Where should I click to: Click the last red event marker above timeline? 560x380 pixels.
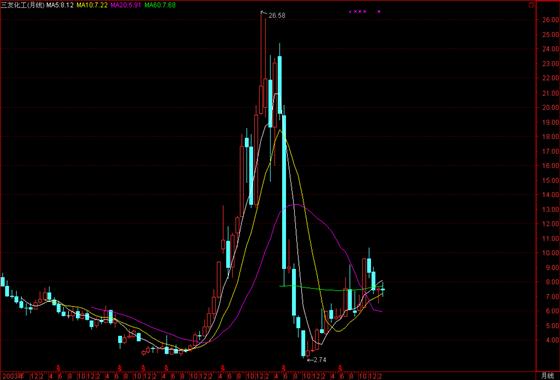pyautogui.click(x=341, y=367)
